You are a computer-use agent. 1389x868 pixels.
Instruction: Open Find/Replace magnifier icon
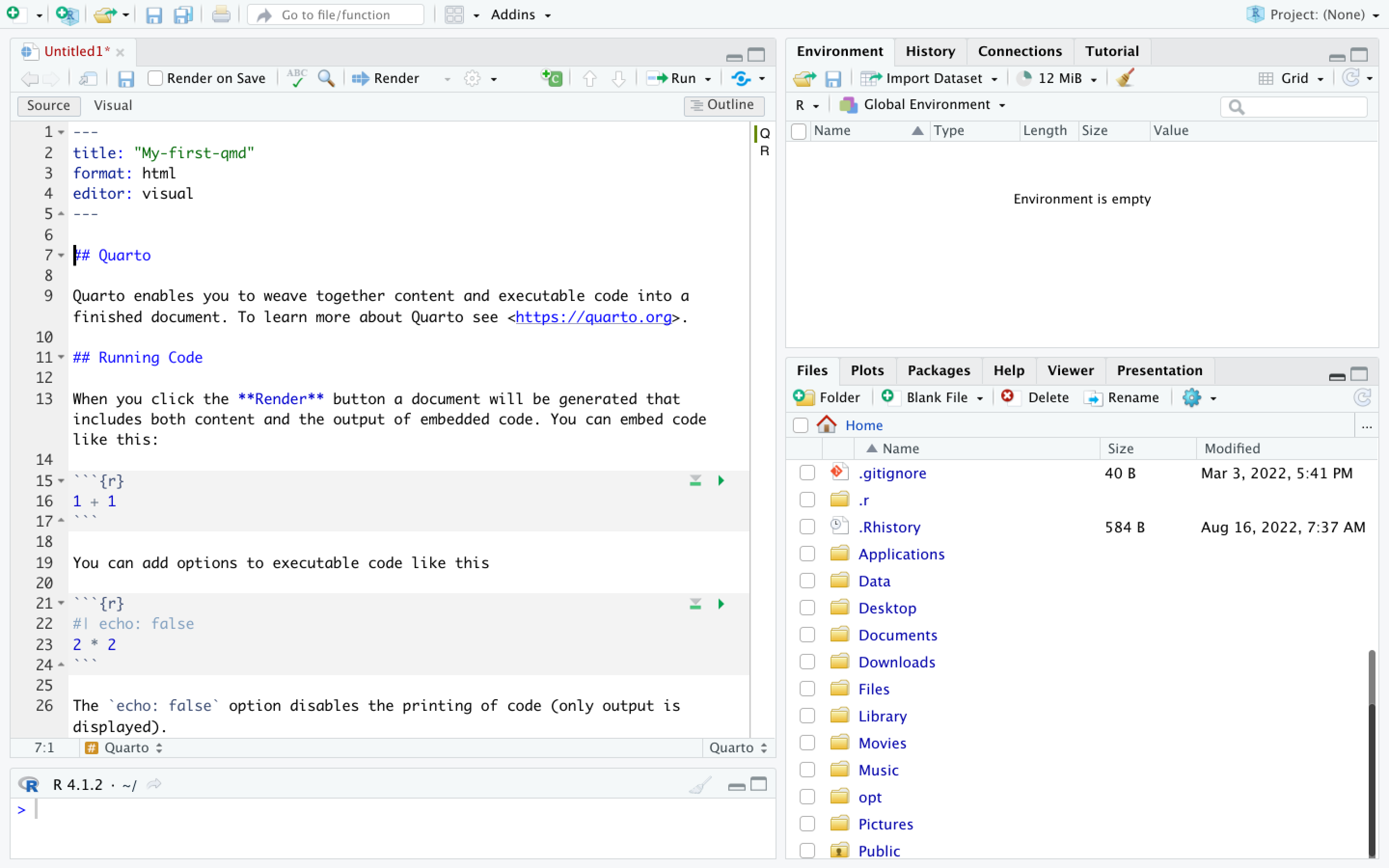(x=326, y=78)
